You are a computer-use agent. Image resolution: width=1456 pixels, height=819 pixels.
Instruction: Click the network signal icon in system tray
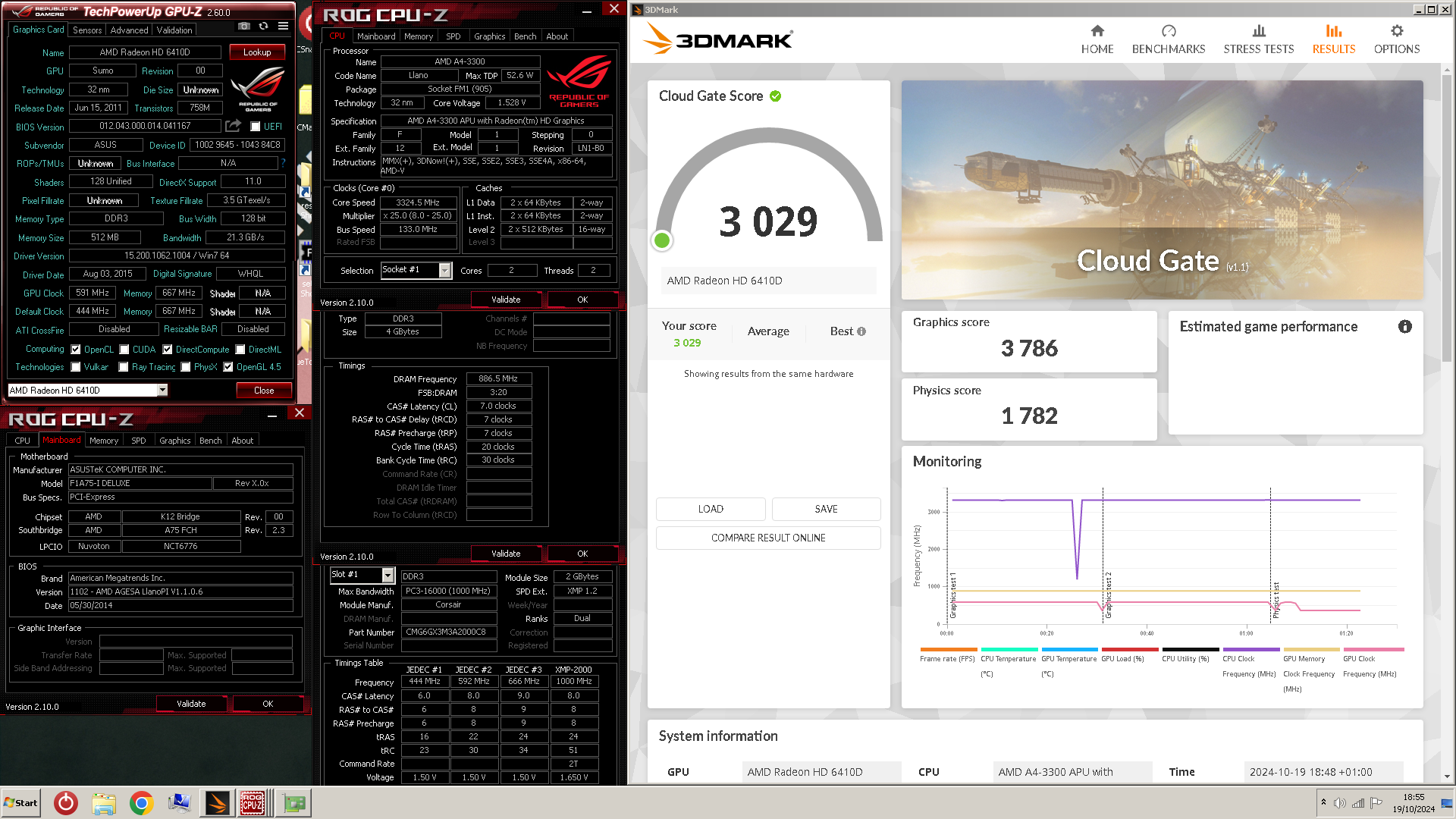click(1358, 803)
